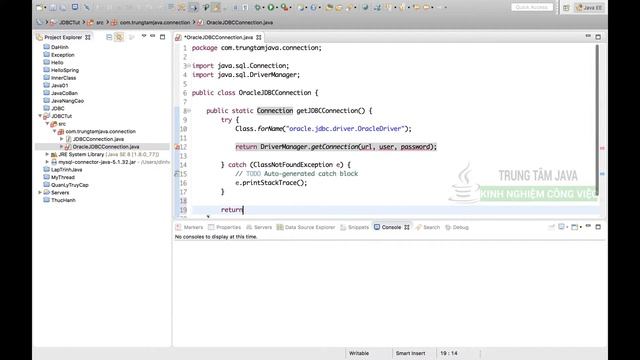640x360 pixels.
Task: Click Writable in the status bar
Action: point(359,353)
